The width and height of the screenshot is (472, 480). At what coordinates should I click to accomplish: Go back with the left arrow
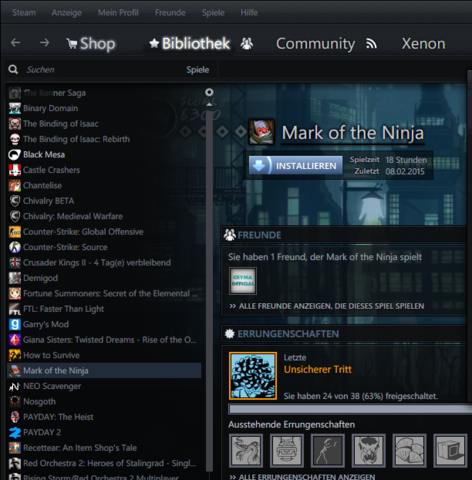(x=15, y=43)
